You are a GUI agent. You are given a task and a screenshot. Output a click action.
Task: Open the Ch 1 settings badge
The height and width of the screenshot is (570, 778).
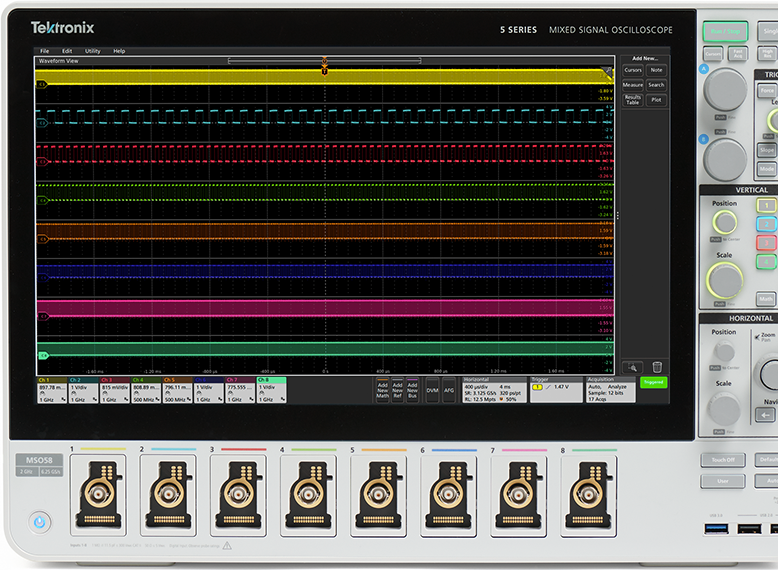(x=52, y=390)
